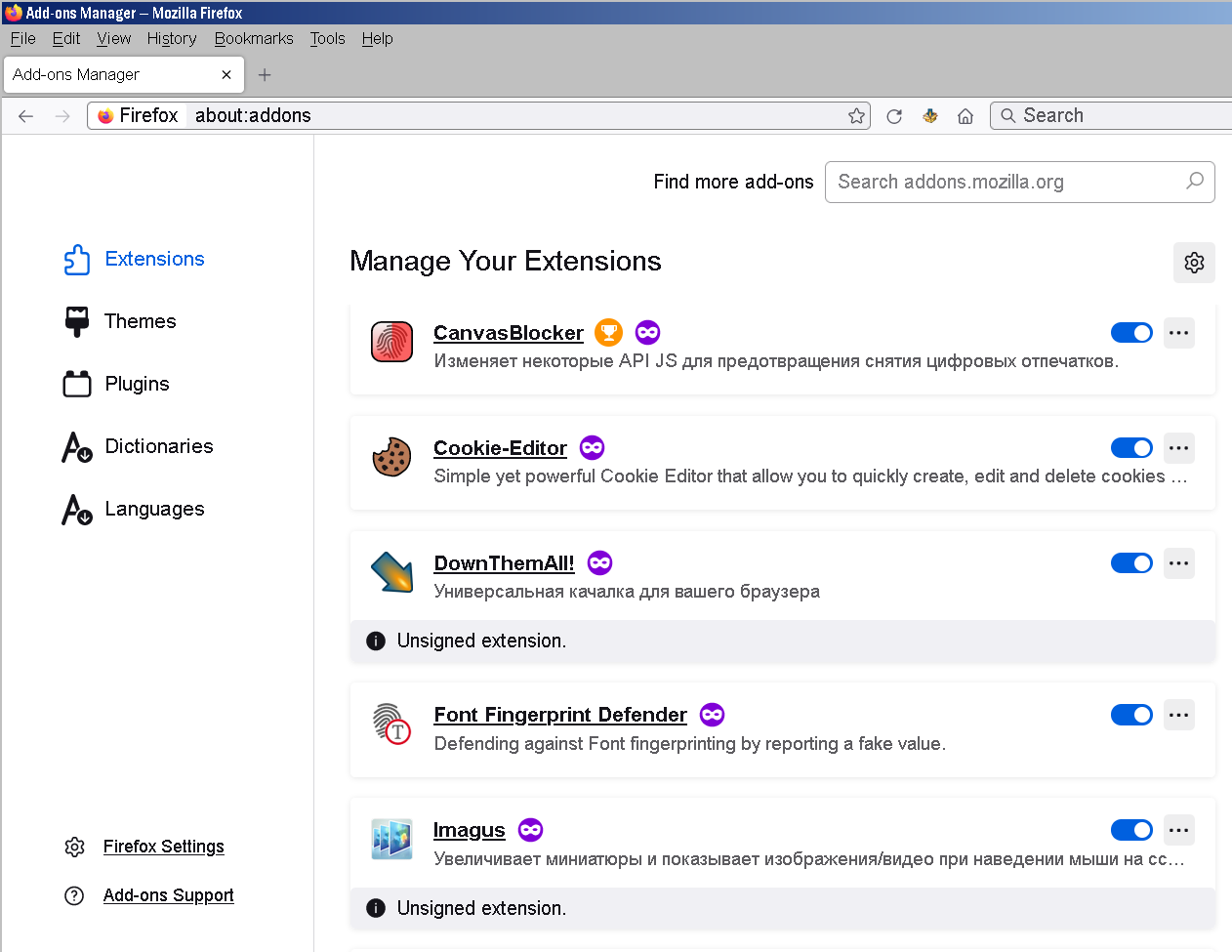The height and width of the screenshot is (952, 1232).
Task: Open the File menu
Action: [22, 38]
